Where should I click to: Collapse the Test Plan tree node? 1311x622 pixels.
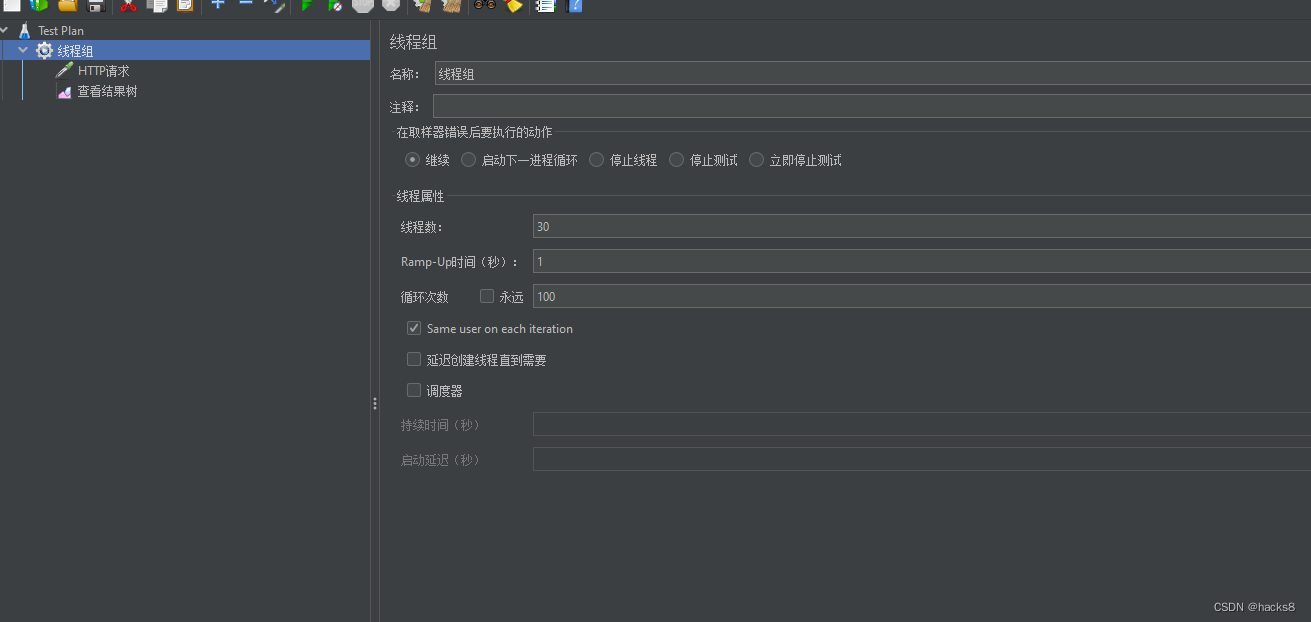click(x=5, y=30)
